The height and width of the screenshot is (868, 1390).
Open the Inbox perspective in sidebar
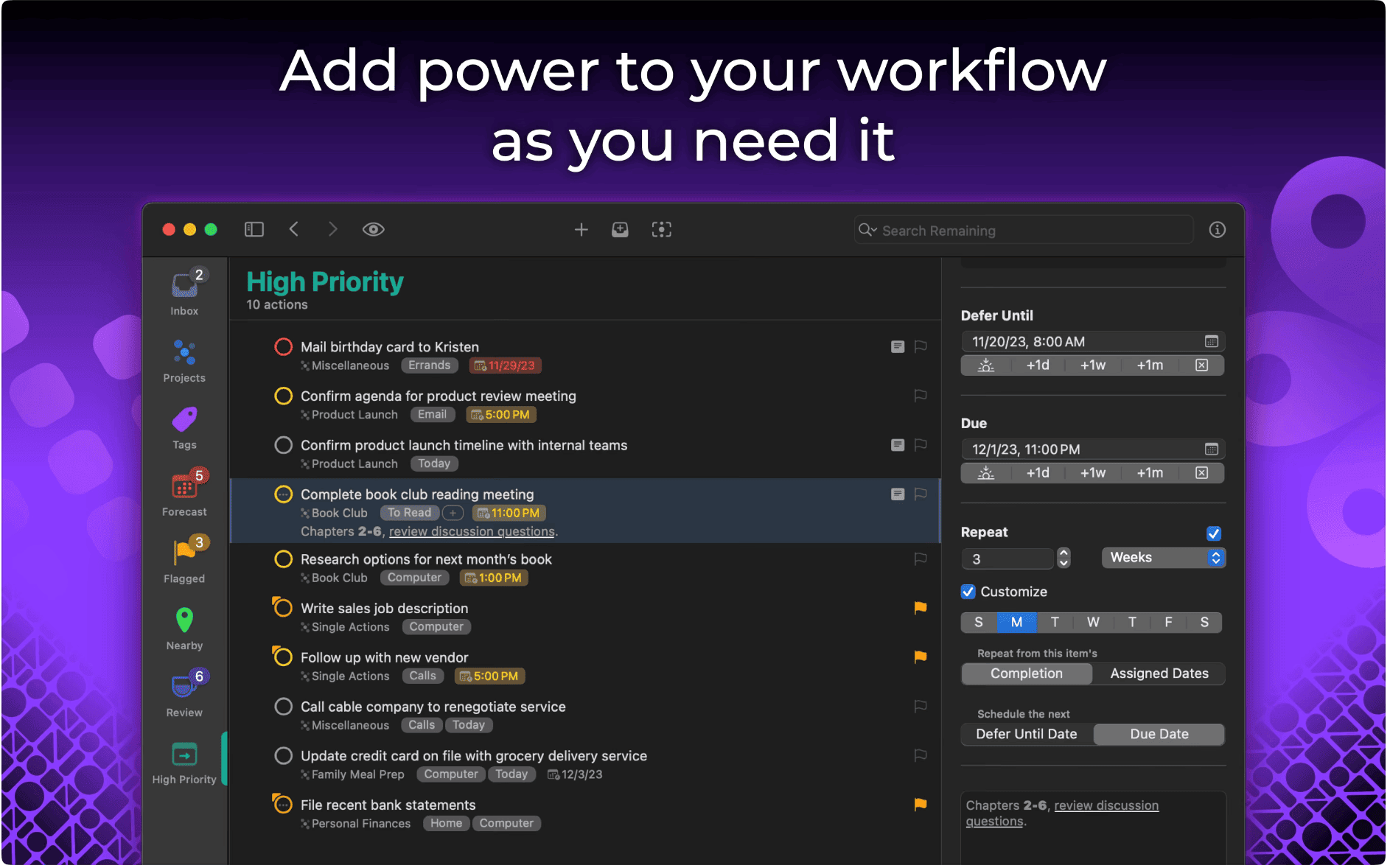184,293
